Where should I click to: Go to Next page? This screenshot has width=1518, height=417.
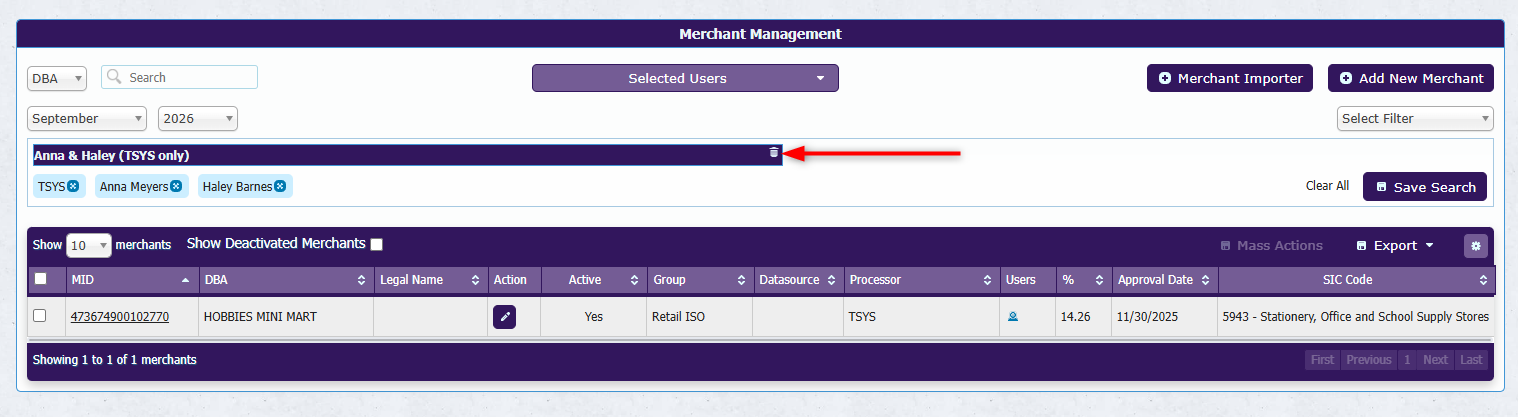pyautogui.click(x=1435, y=360)
